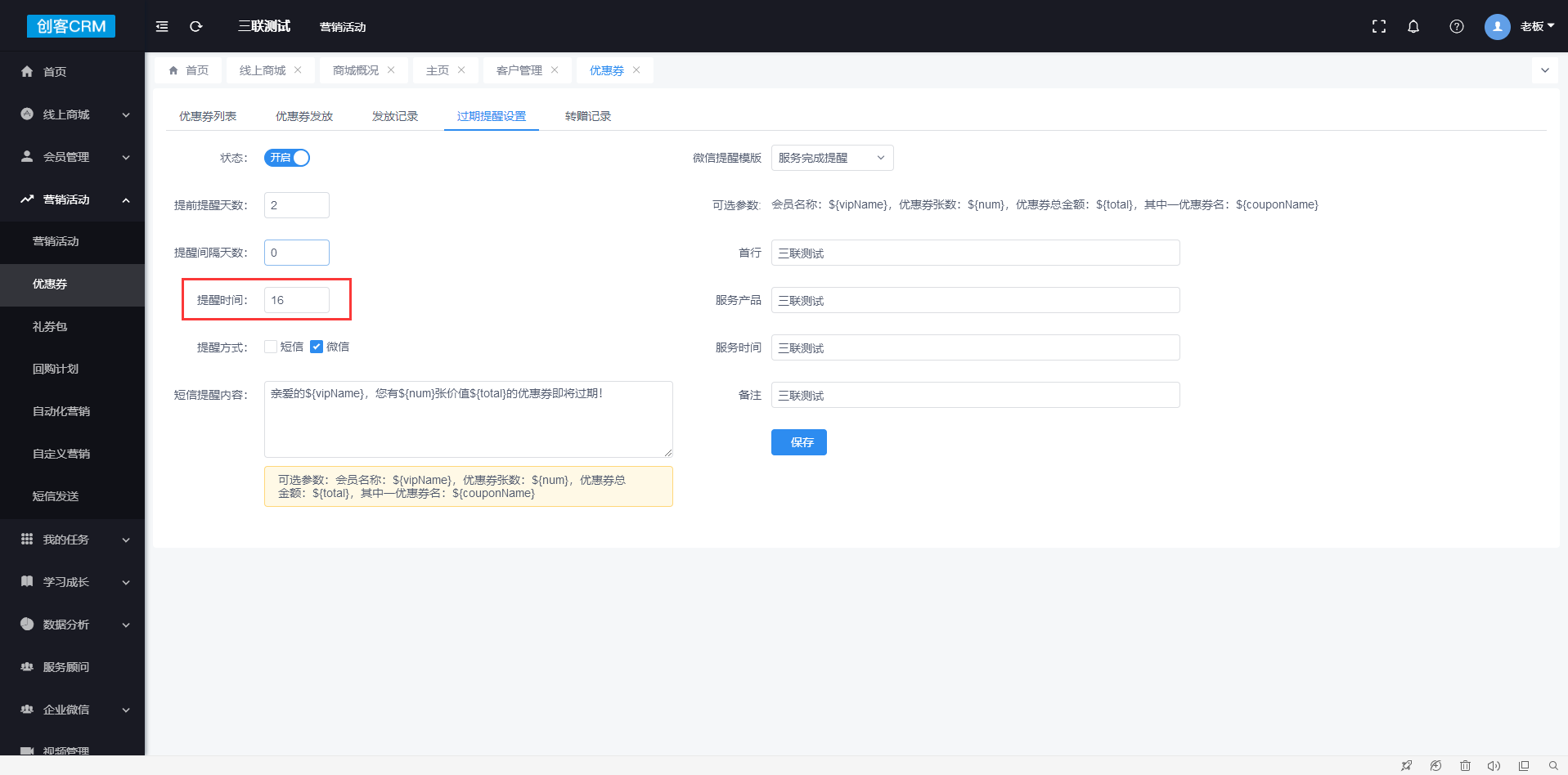This screenshot has width=1568, height=775.
Task: Expand the 会员管理 sidebar menu
Action: 126,158
